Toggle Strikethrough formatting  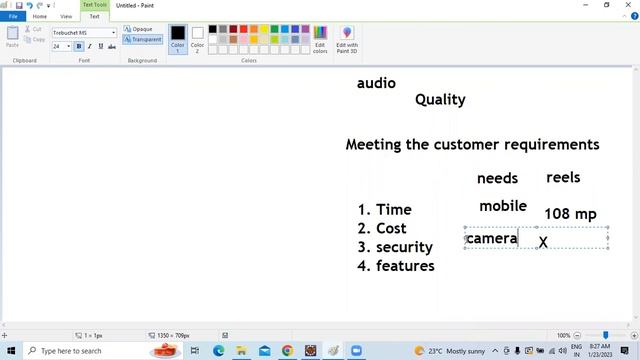tap(112, 47)
